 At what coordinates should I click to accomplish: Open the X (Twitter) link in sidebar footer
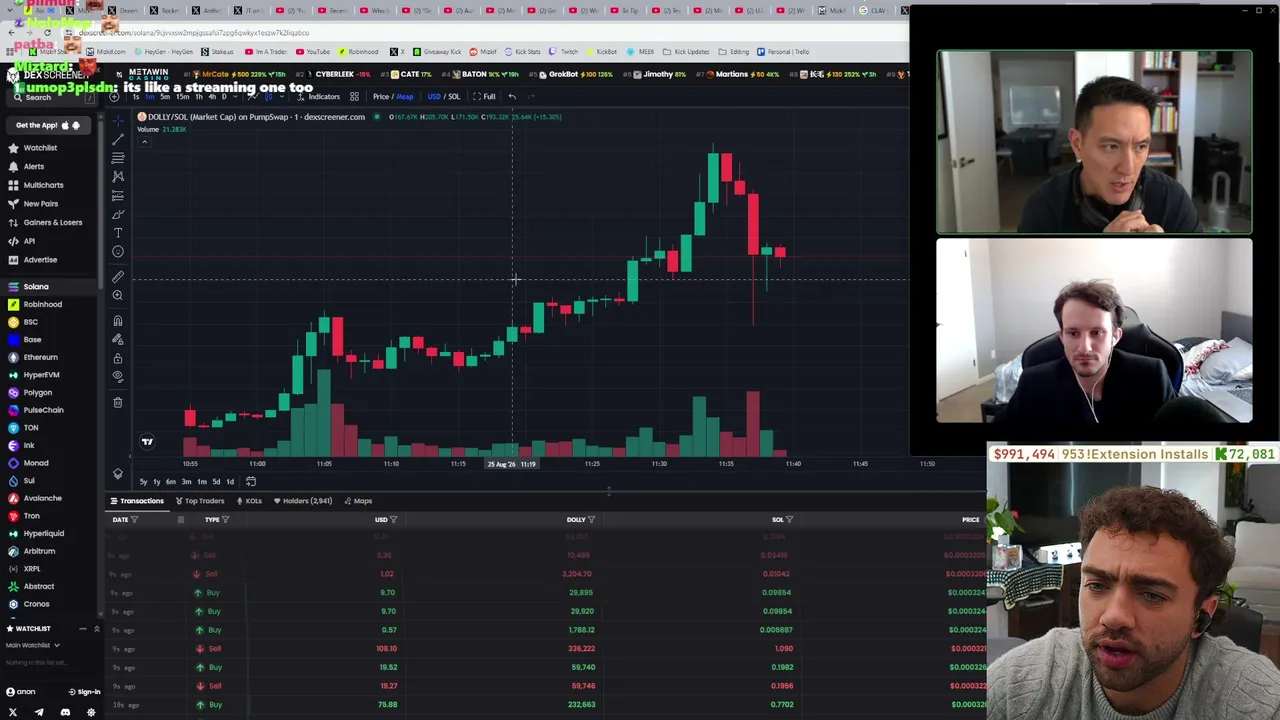pos(13,712)
